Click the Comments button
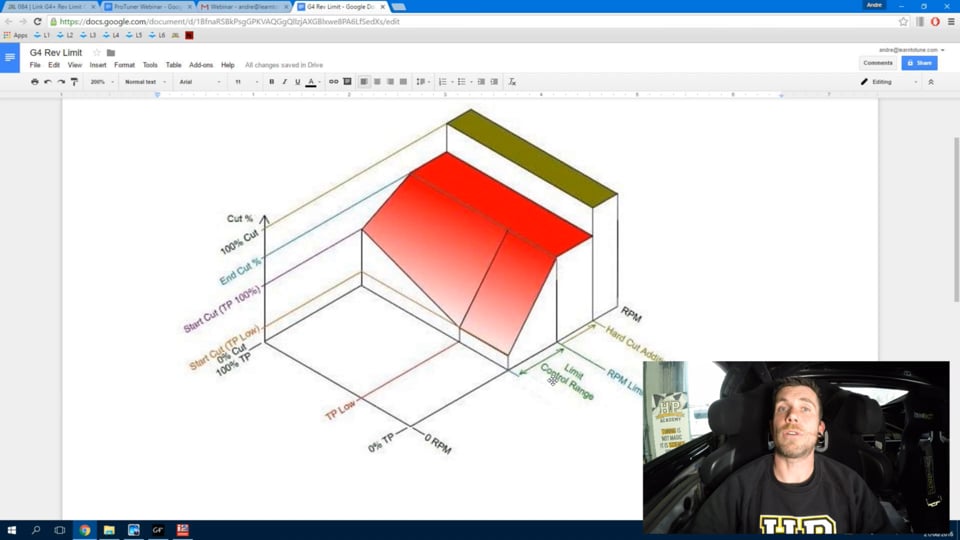This screenshot has height=540, width=960. (x=877, y=63)
